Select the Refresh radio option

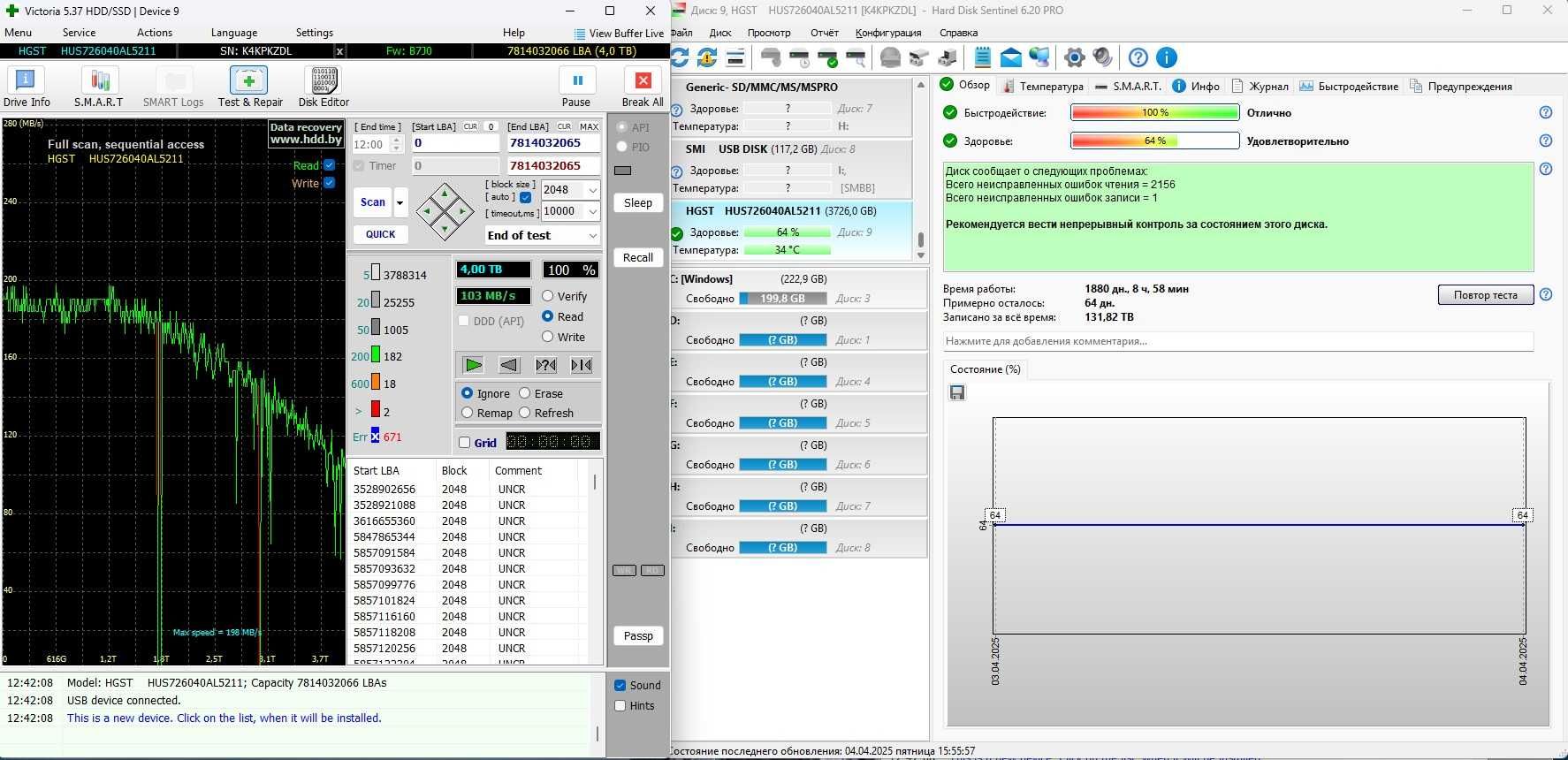tap(525, 413)
